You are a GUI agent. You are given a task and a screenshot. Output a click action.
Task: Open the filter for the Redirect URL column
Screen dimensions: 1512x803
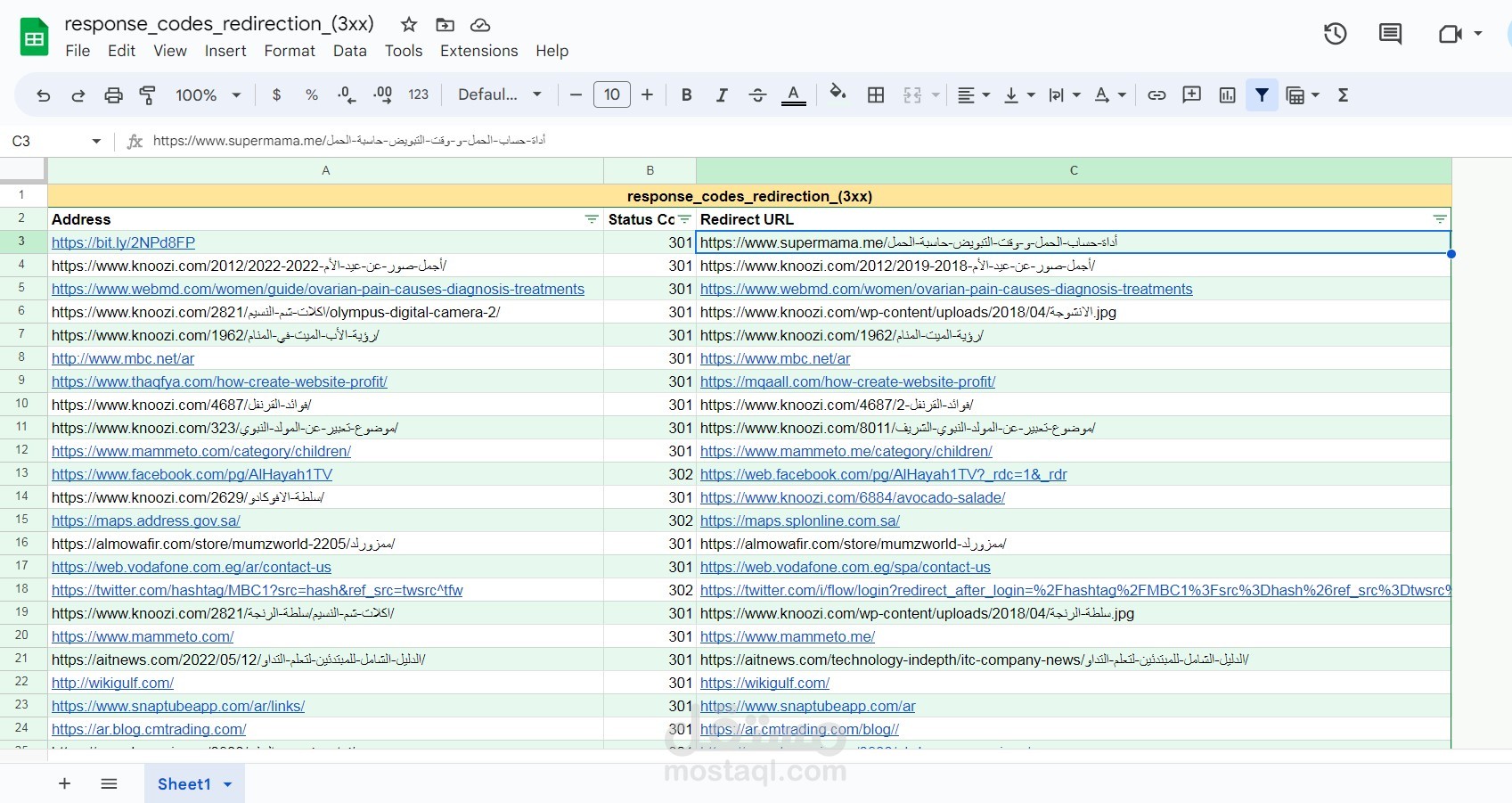[x=1440, y=219]
